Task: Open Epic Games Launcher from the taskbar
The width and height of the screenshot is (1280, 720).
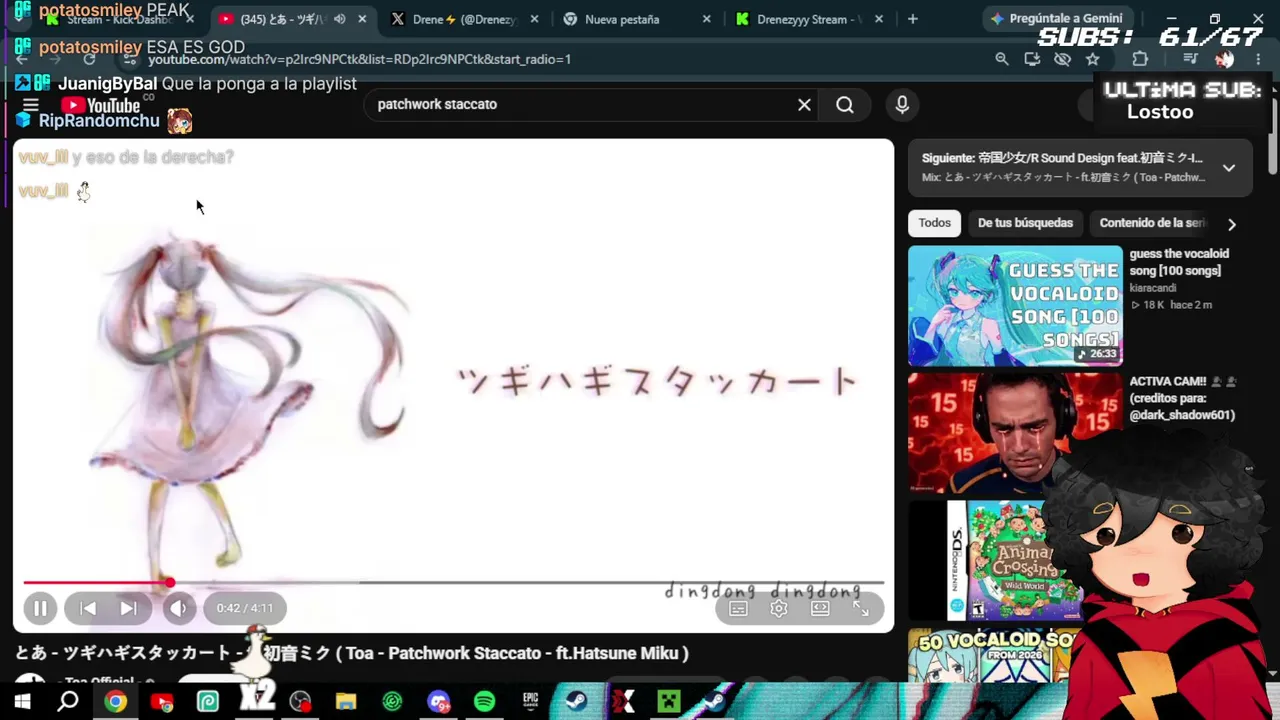Action: point(530,701)
